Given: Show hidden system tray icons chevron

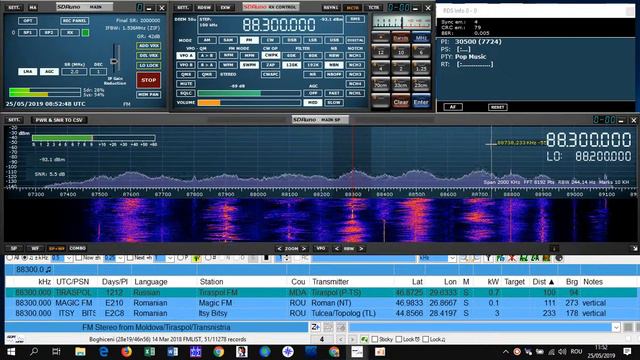Looking at the screenshot, I should [505, 351].
